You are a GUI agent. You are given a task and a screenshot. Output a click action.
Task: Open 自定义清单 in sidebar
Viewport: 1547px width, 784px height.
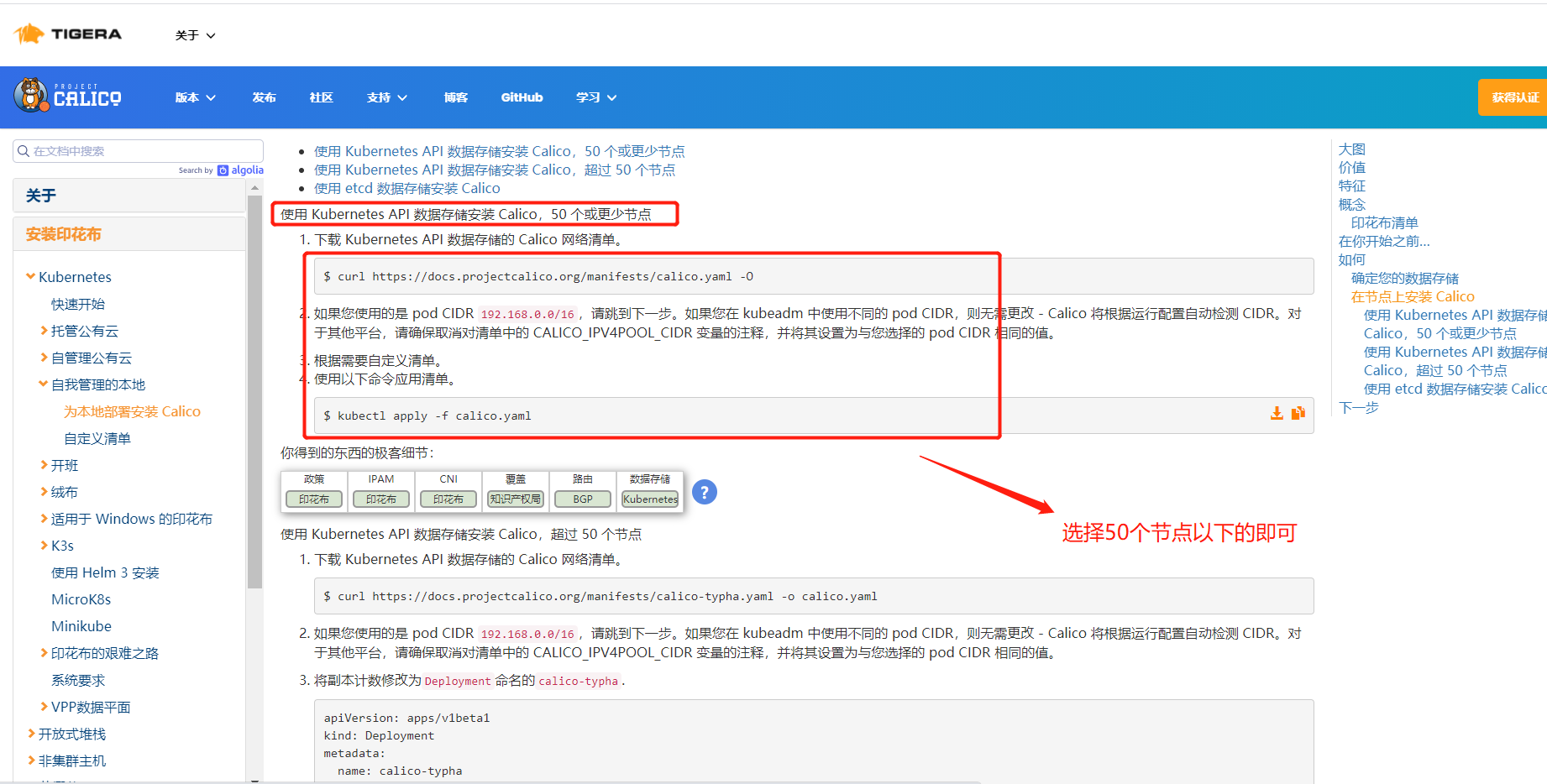tap(97, 438)
